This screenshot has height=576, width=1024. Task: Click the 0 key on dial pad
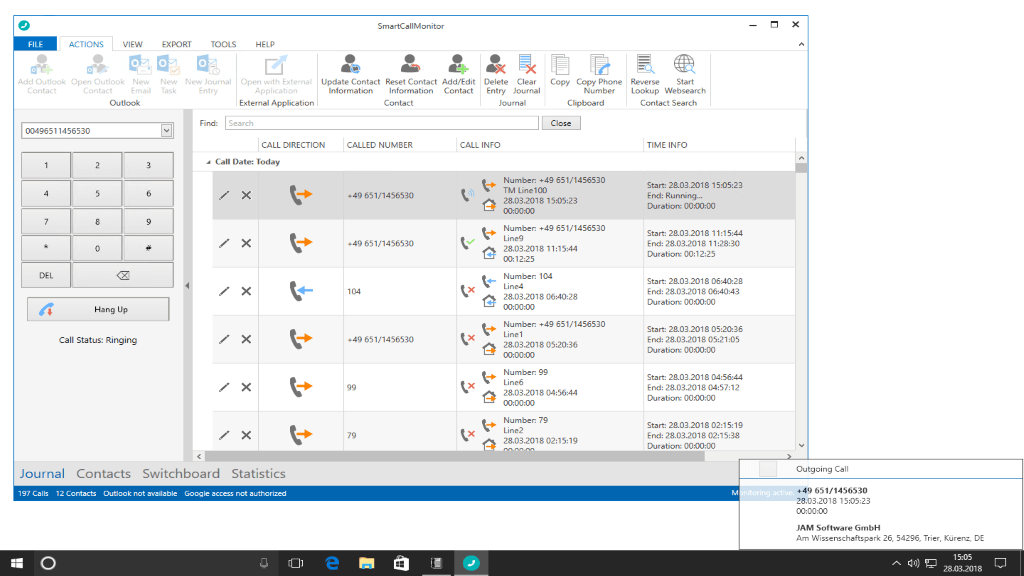click(x=97, y=248)
